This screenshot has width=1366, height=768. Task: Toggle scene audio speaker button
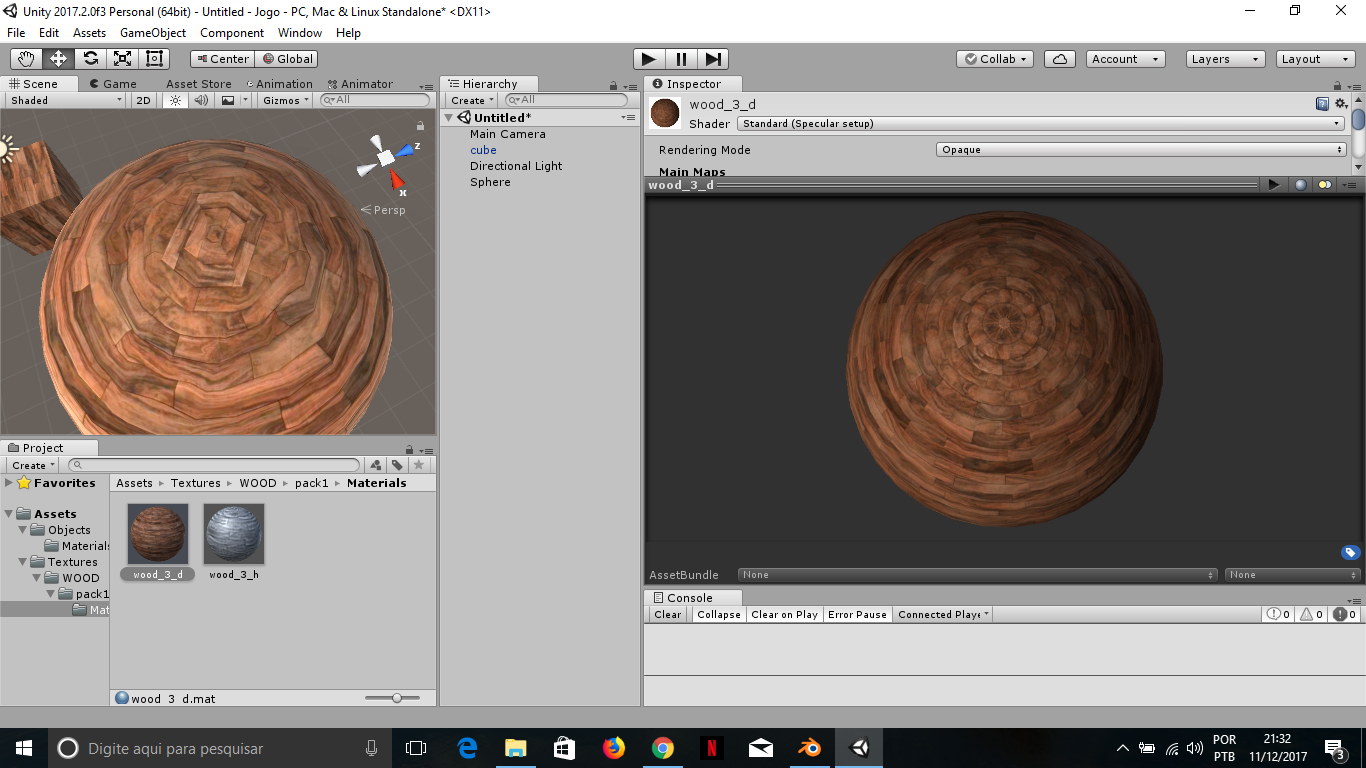click(x=201, y=100)
